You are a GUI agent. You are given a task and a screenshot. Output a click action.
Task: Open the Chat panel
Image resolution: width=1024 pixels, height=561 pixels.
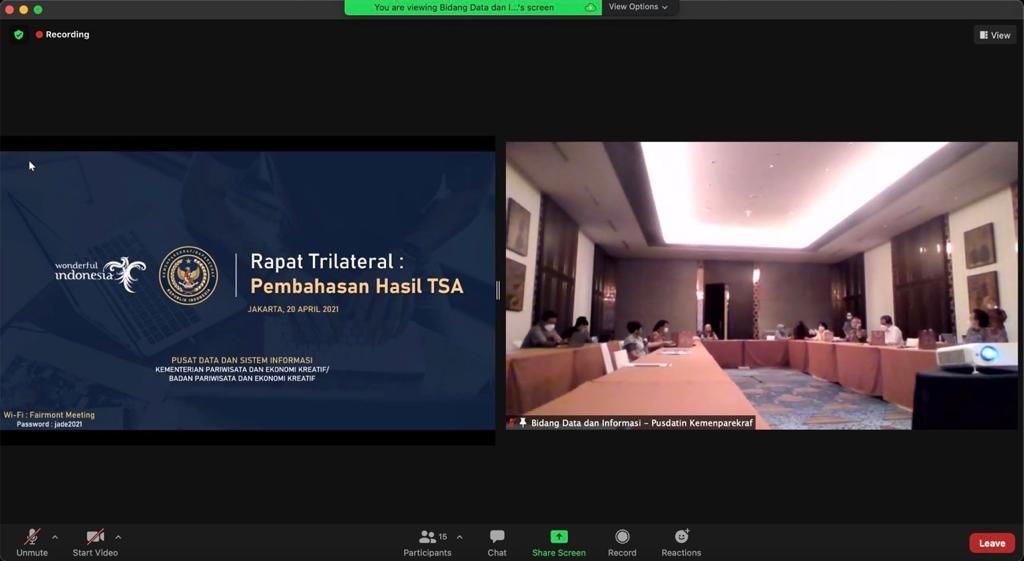coord(497,543)
